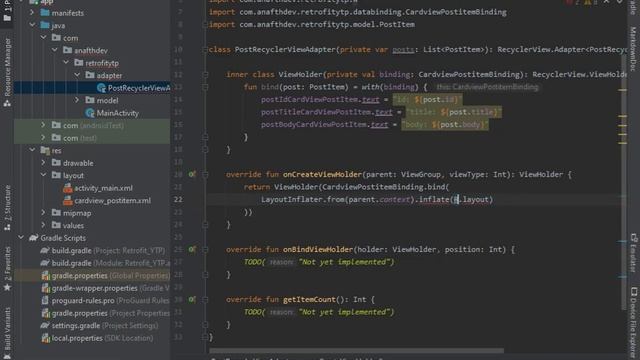Click the first TODO 'Not yet implemented' statement
Image resolution: width=640 pixels, height=360 pixels.
click(x=319, y=262)
